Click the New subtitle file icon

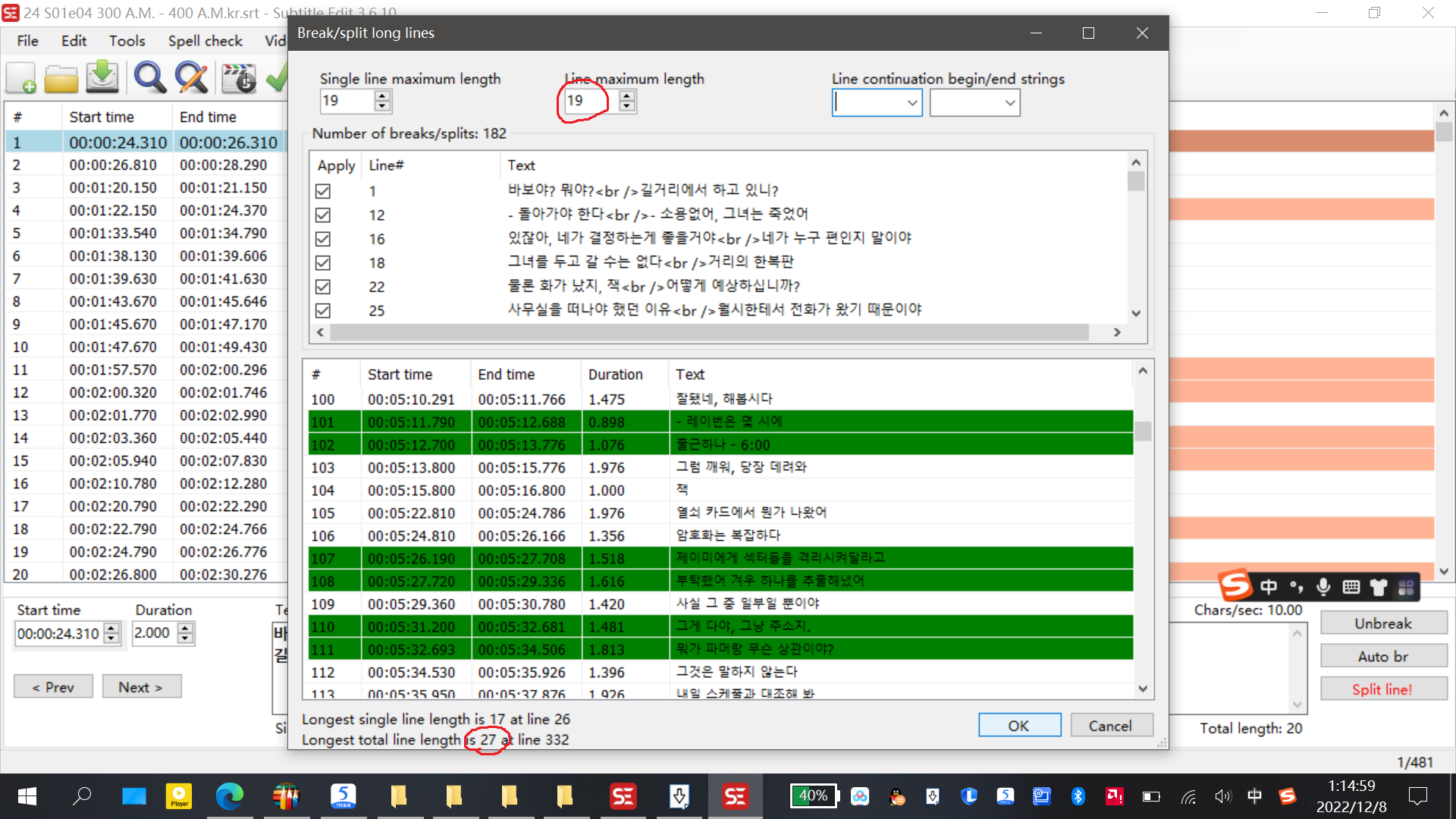click(x=21, y=78)
